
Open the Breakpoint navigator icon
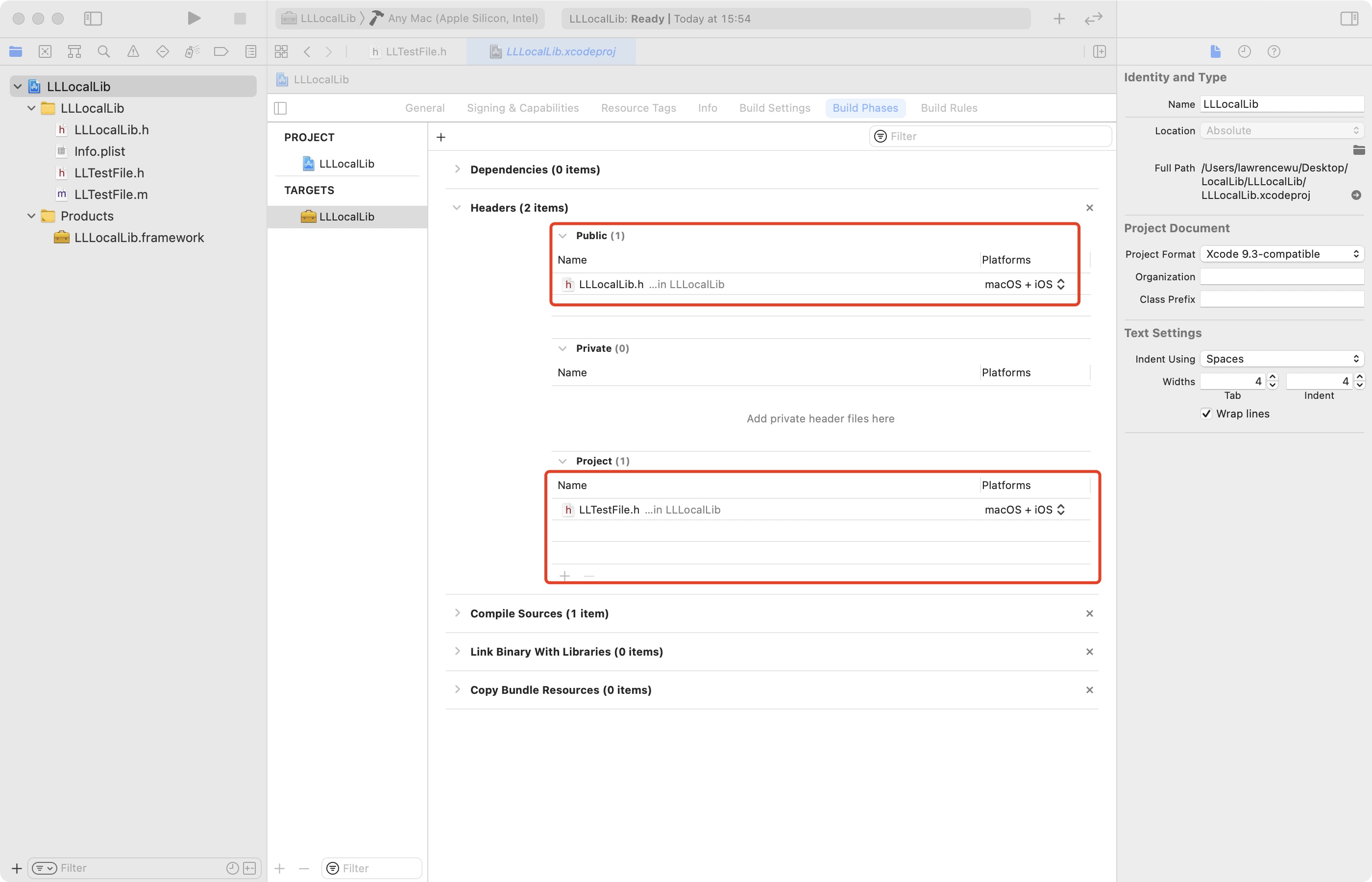coord(221,51)
